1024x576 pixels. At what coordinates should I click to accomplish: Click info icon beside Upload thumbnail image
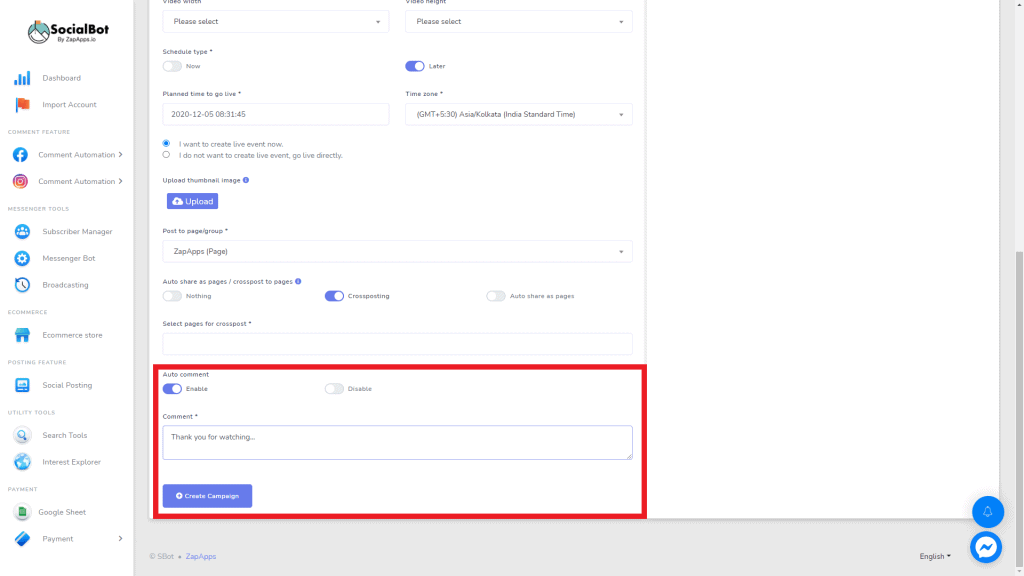(246, 180)
